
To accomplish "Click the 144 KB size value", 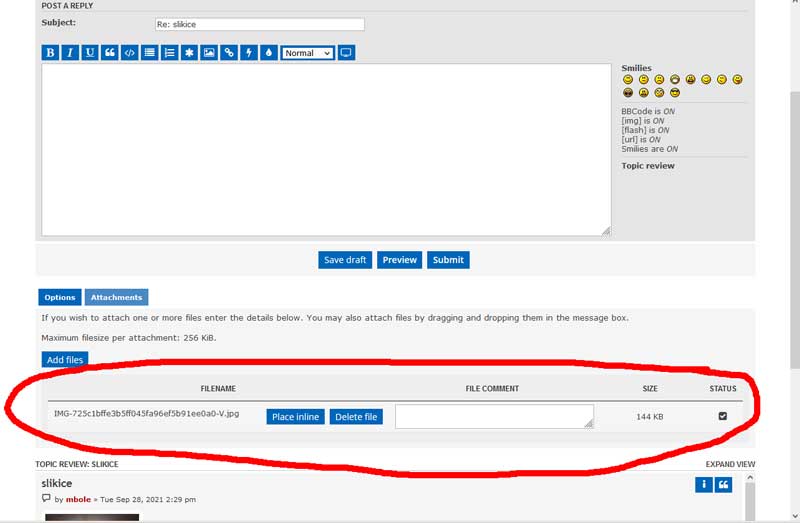I will coord(649,417).
